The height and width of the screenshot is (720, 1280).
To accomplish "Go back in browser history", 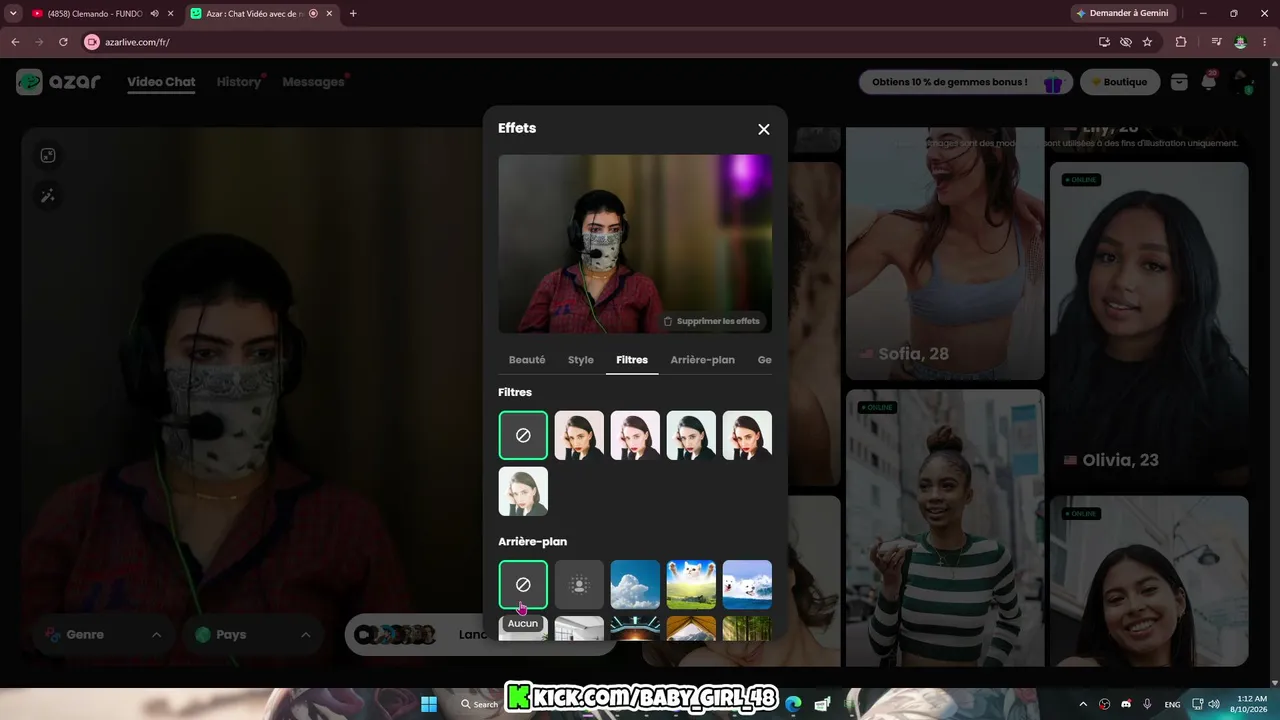I will [15, 42].
